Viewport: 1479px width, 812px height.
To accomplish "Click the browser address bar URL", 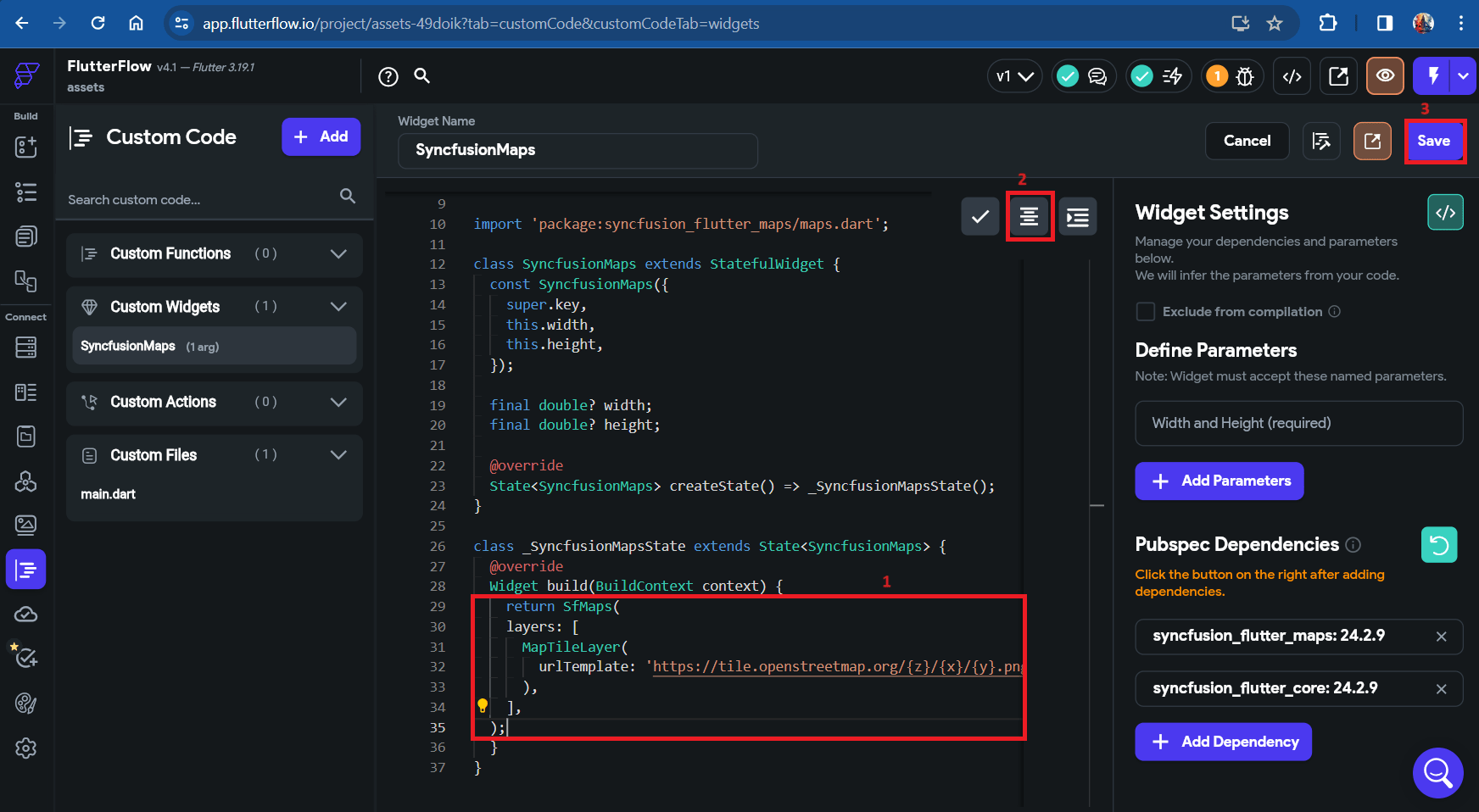I will (x=481, y=24).
